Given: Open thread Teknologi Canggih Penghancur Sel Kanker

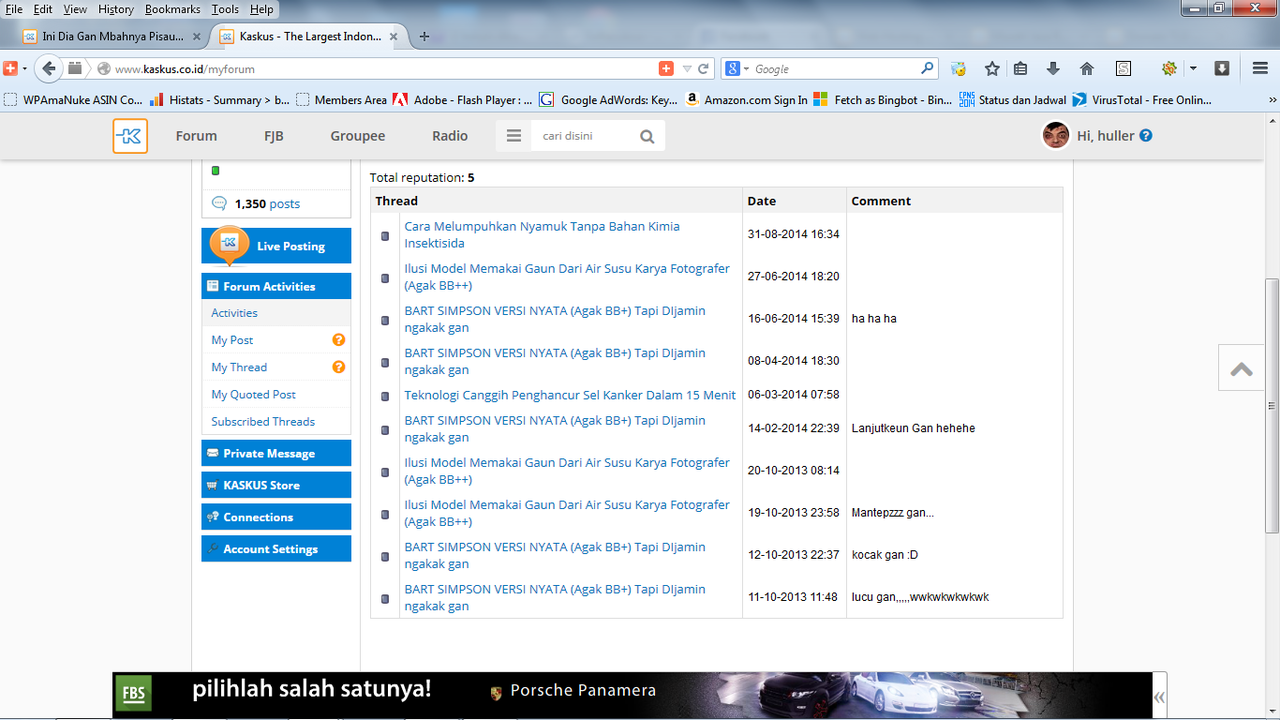Looking at the screenshot, I should [x=570, y=395].
